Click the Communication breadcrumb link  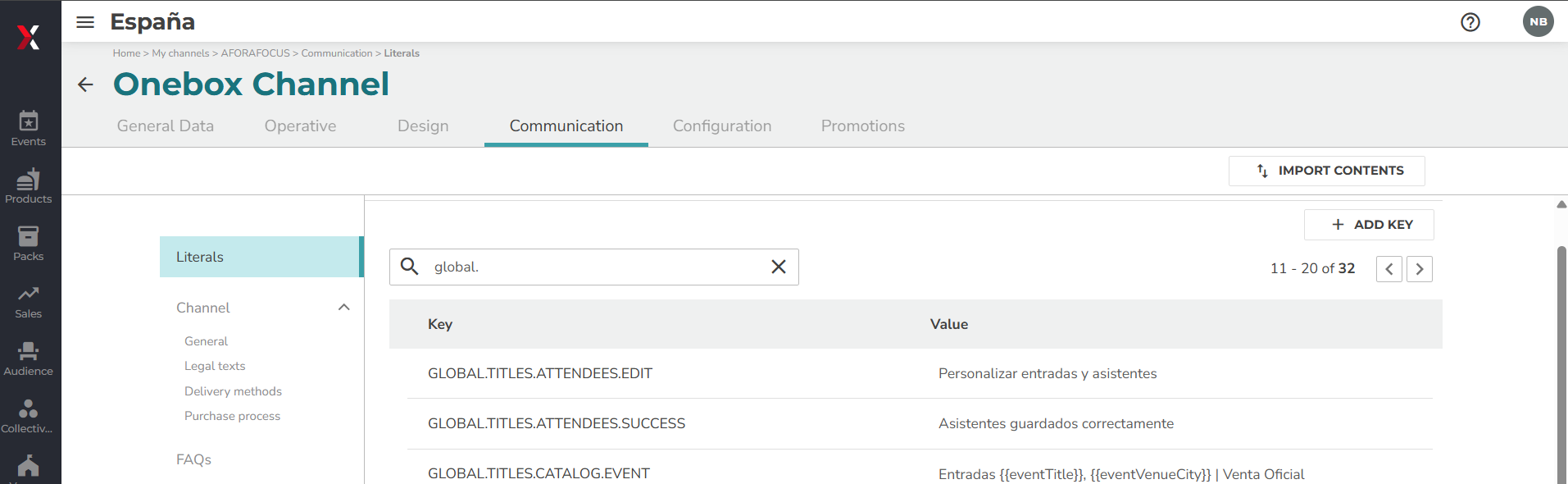[337, 53]
